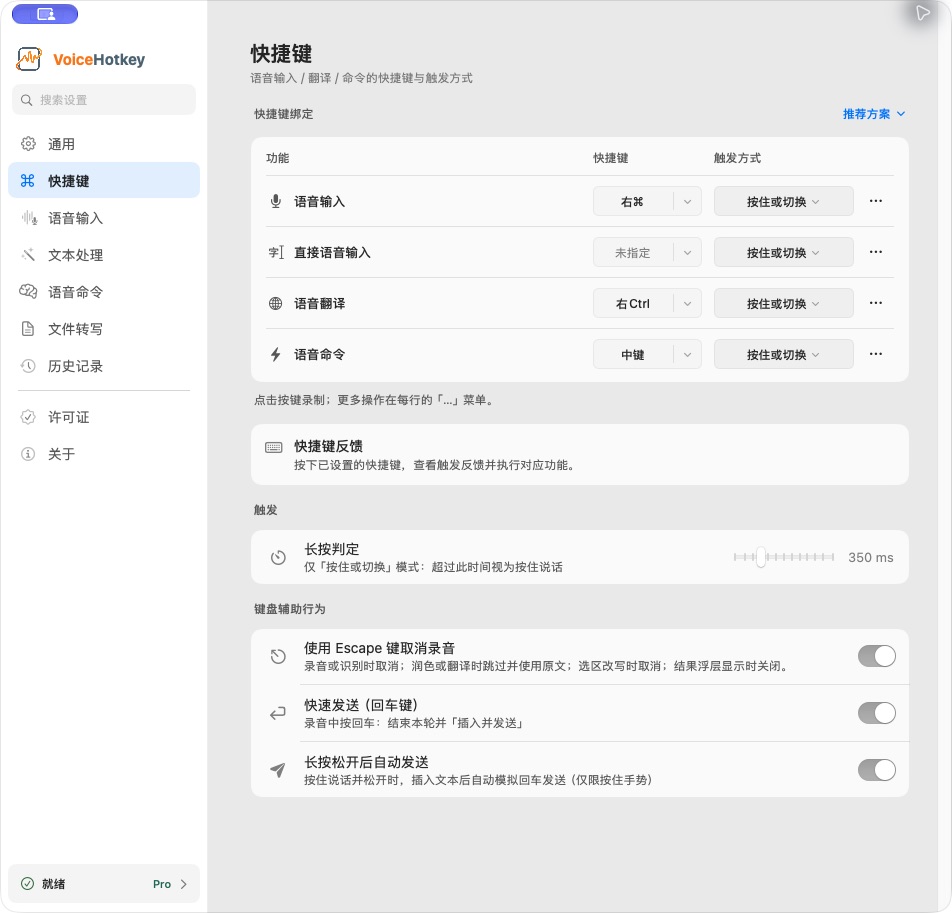This screenshot has height=913, width=952.
Task: Click the green check icon beside 就绪
Action: point(27,883)
